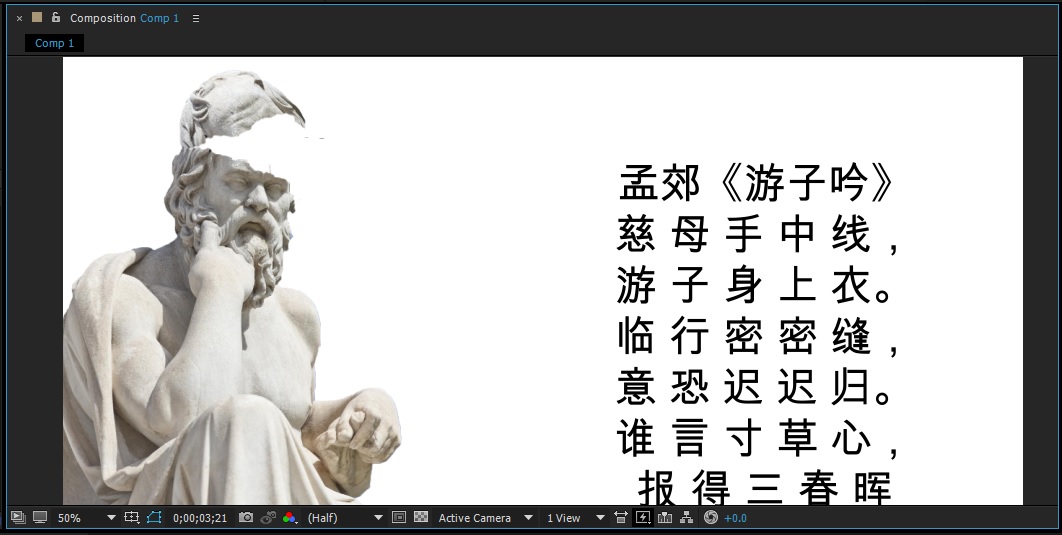Click the composition color label square
This screenshot has width=1062, height=535.
(x=37, y=18)
